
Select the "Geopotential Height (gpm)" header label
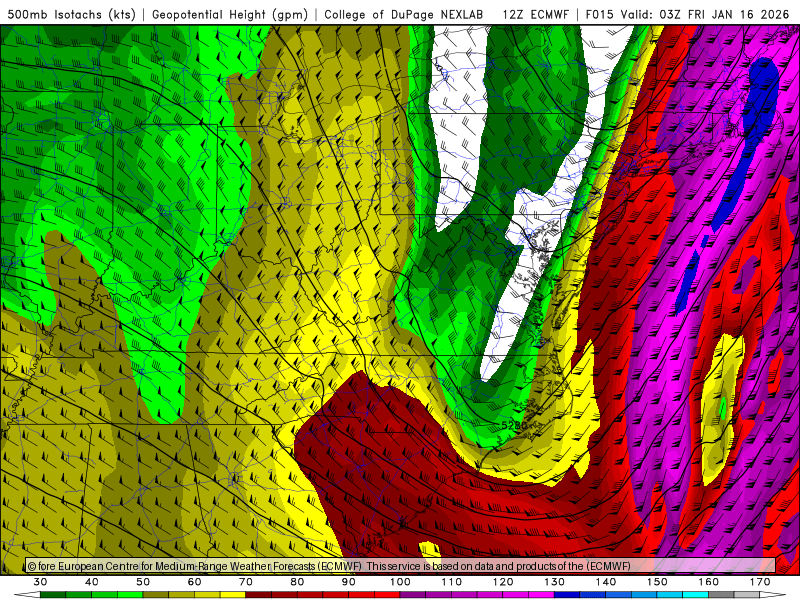tap(230, 14)
